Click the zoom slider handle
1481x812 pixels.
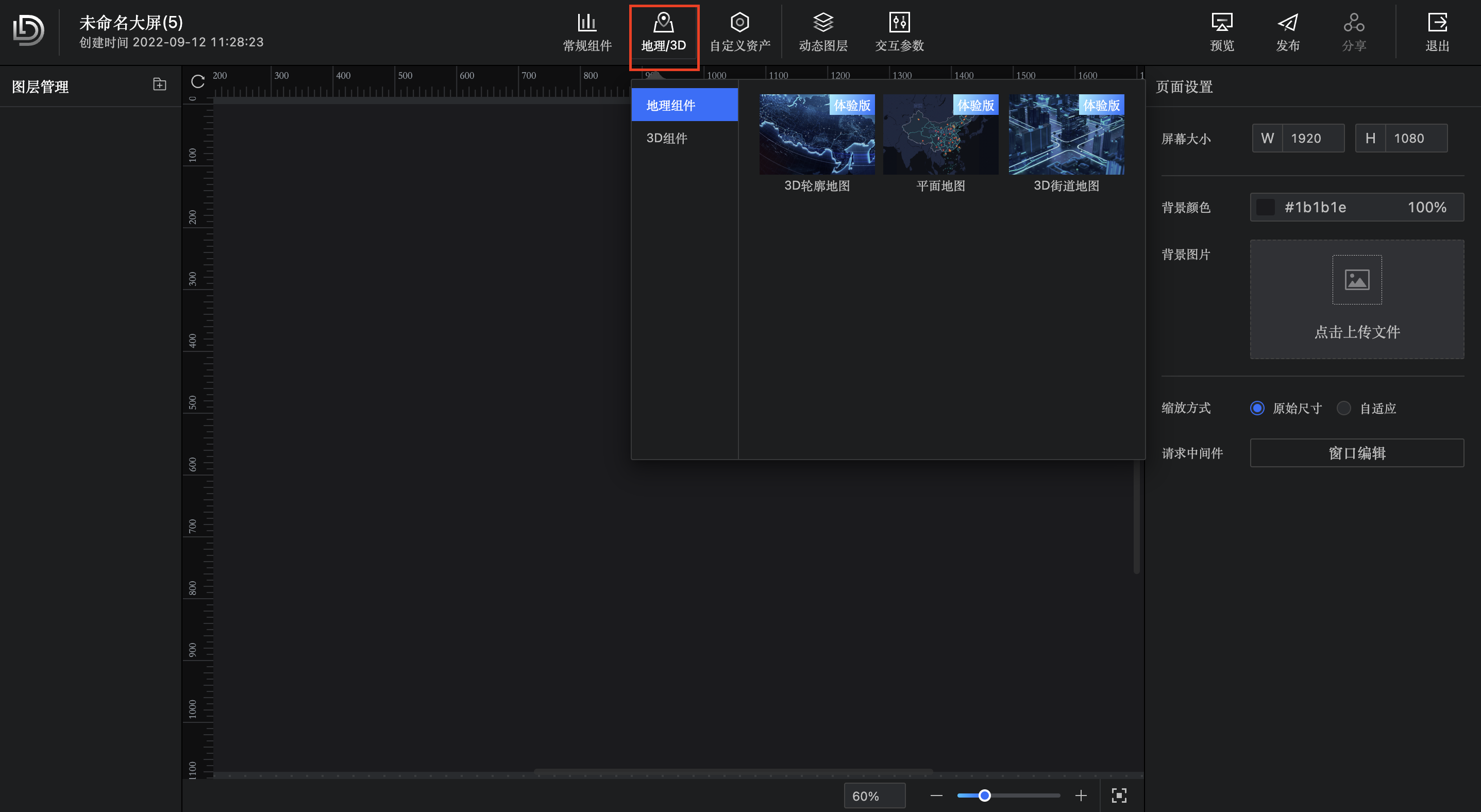pos(984,796)
